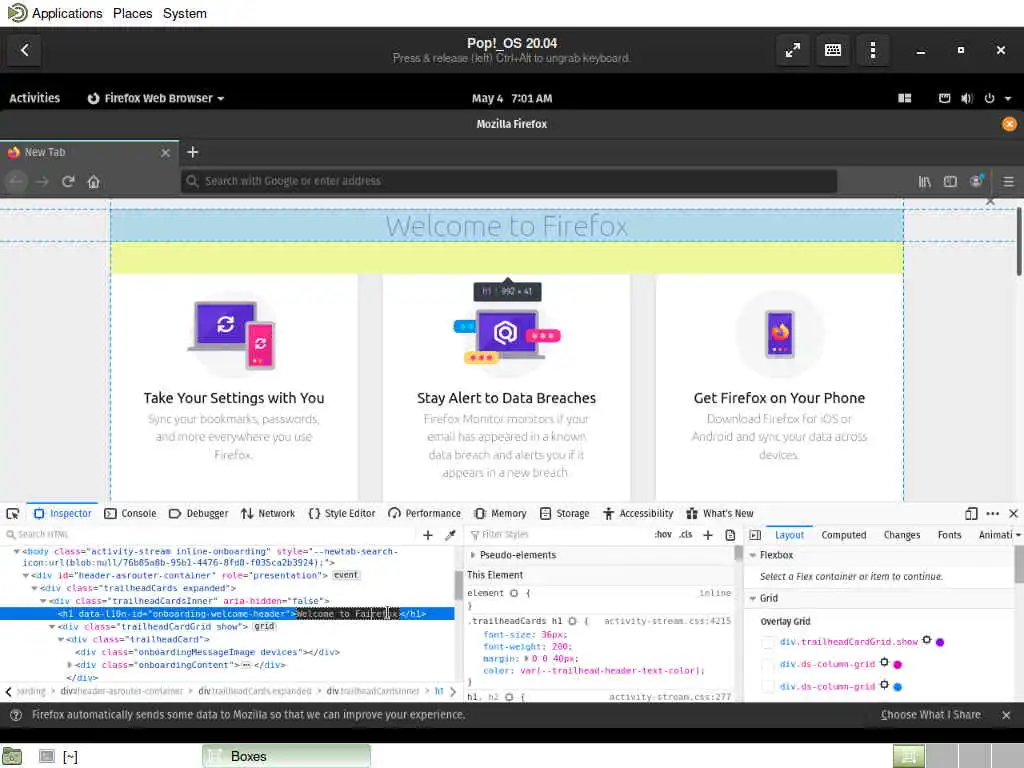Expand the onboardingContent div node

point(69,665)
